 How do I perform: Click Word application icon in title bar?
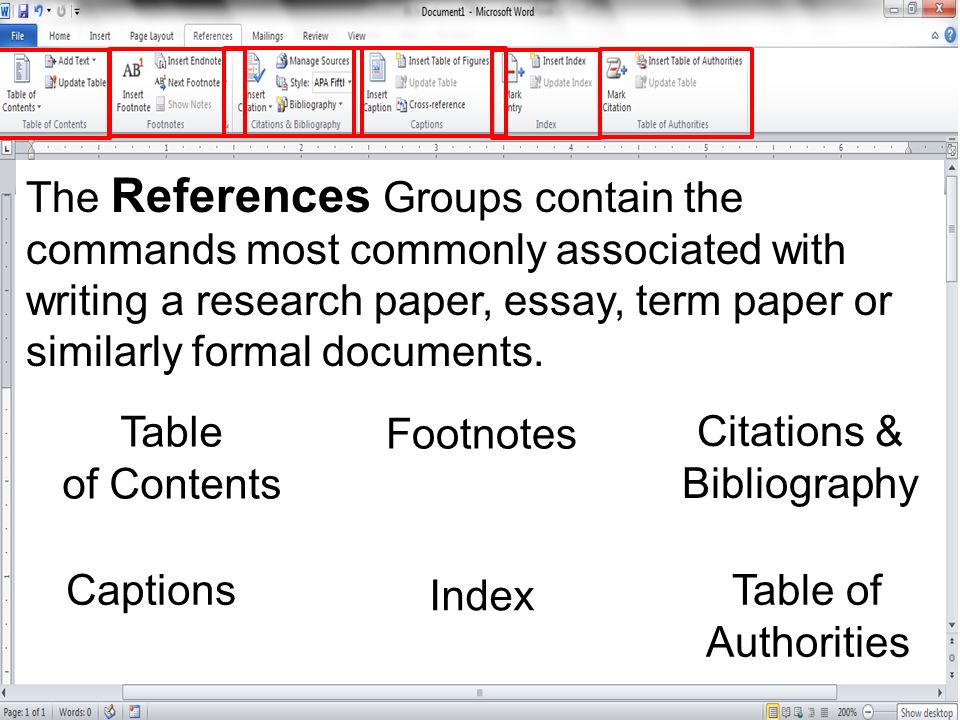pos(6,10)
